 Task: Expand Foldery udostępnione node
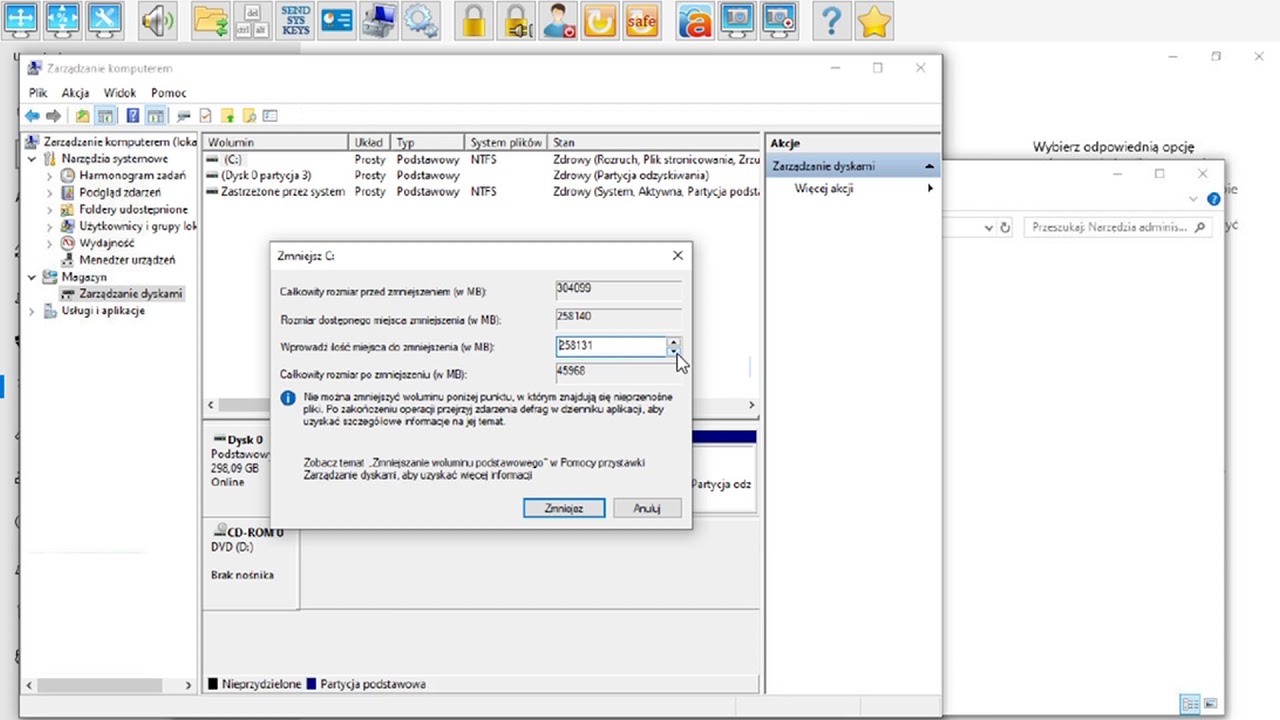49,210
